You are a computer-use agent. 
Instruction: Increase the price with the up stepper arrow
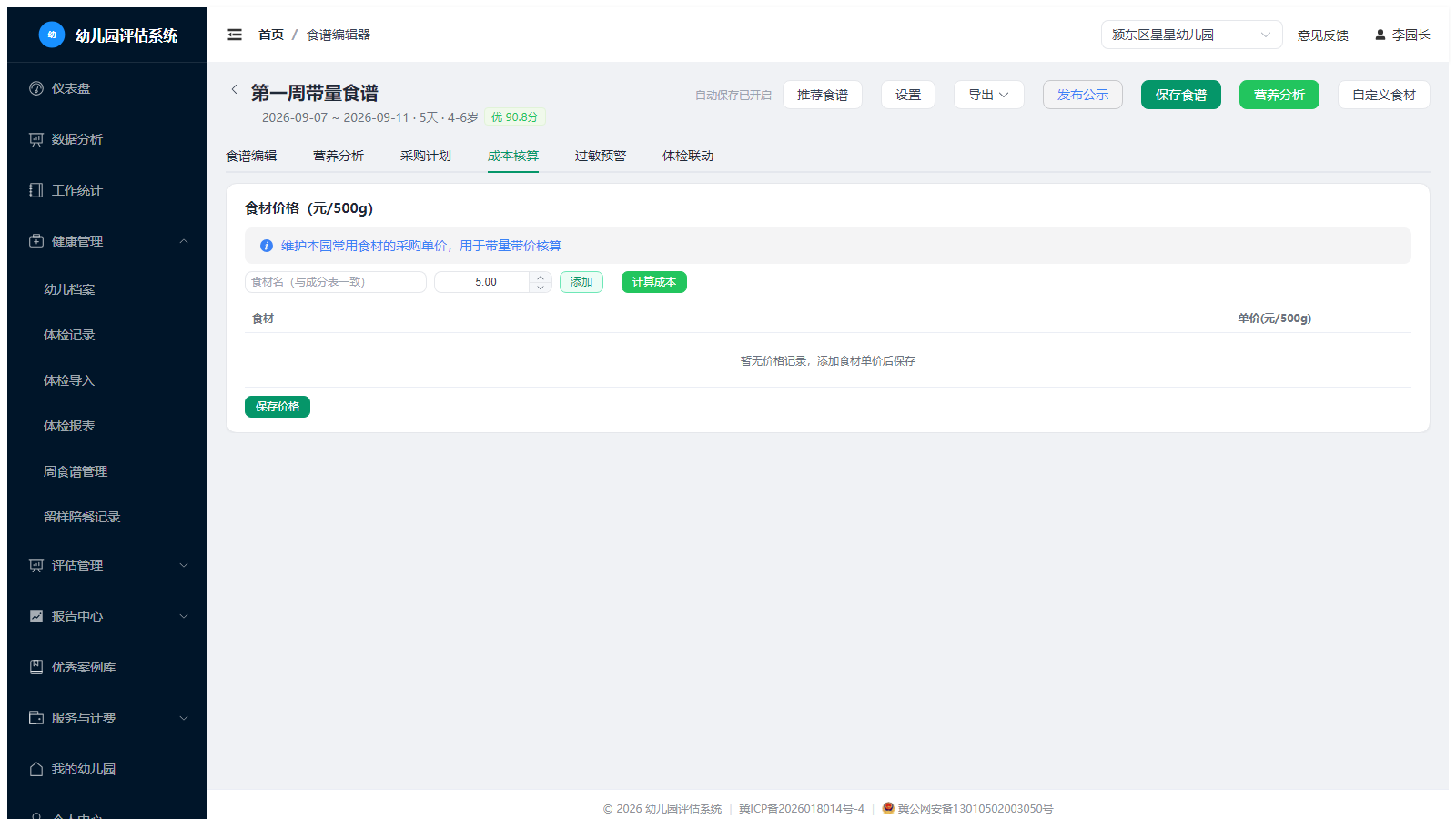541,278
